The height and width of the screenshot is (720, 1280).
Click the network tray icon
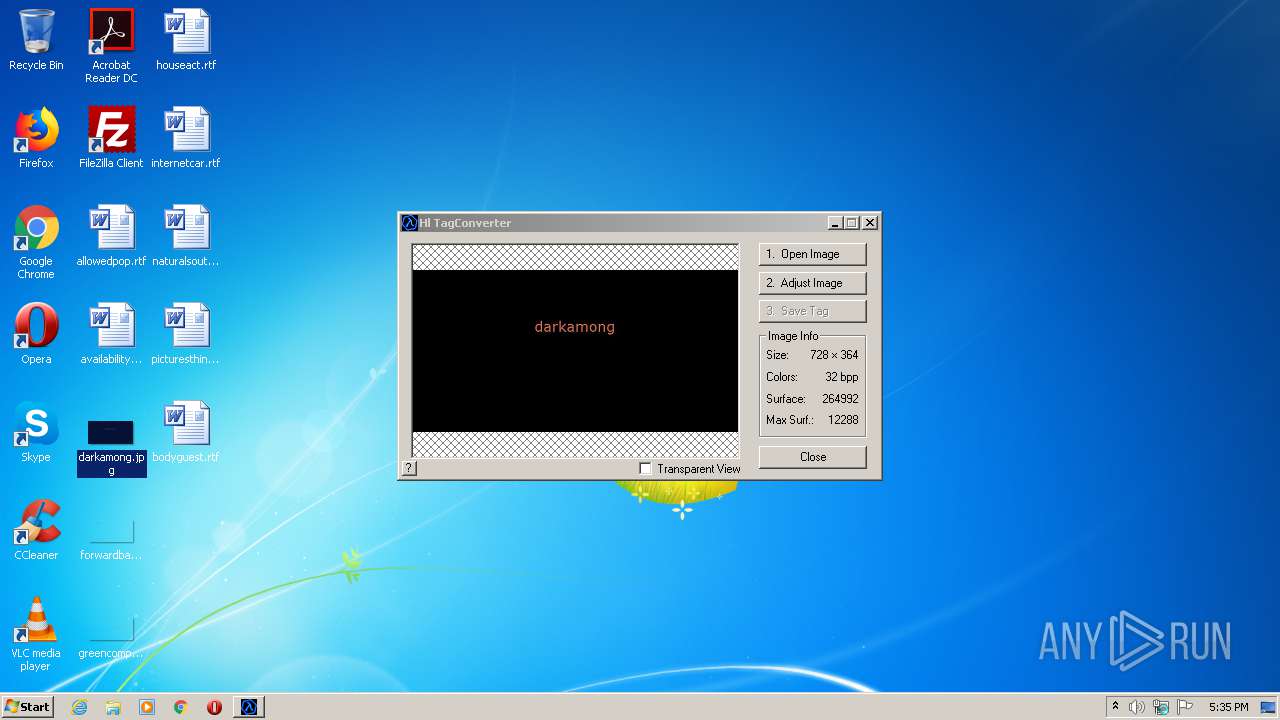[1161, 707]
